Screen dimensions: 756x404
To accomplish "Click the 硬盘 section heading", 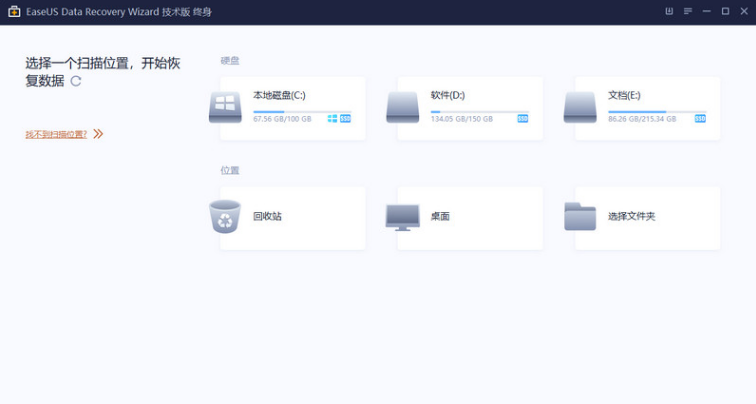I will [230, 61].
